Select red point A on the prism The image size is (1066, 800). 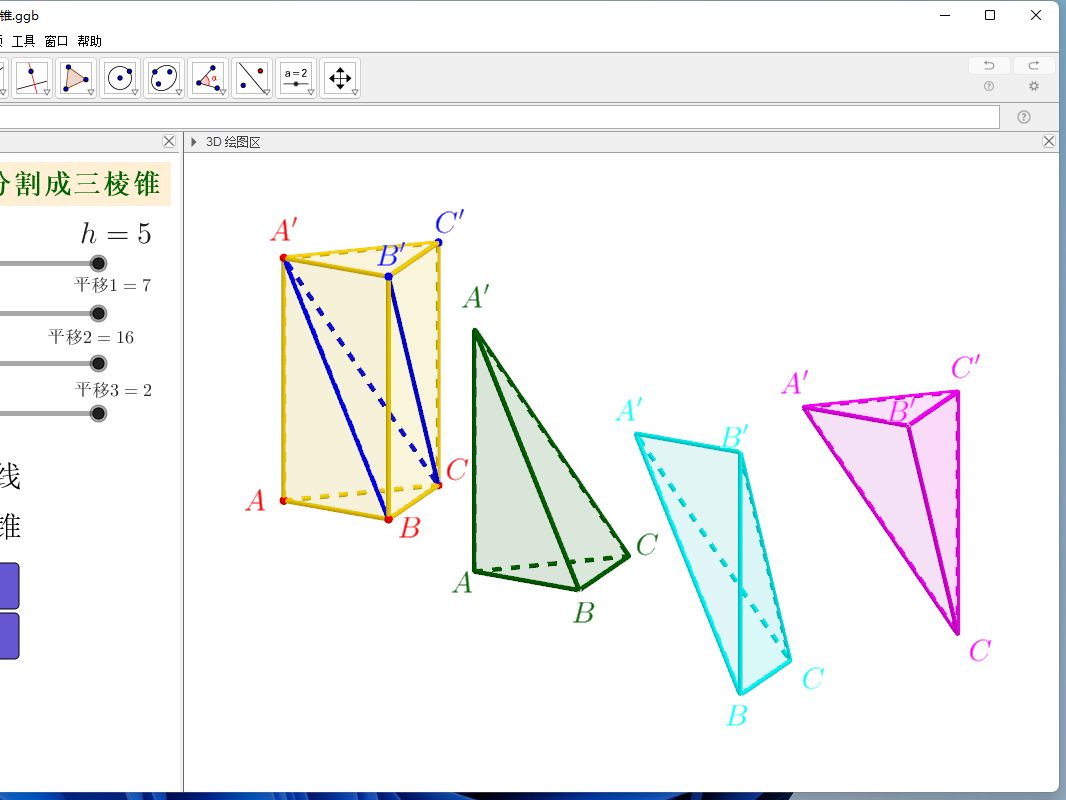point(283,501)
